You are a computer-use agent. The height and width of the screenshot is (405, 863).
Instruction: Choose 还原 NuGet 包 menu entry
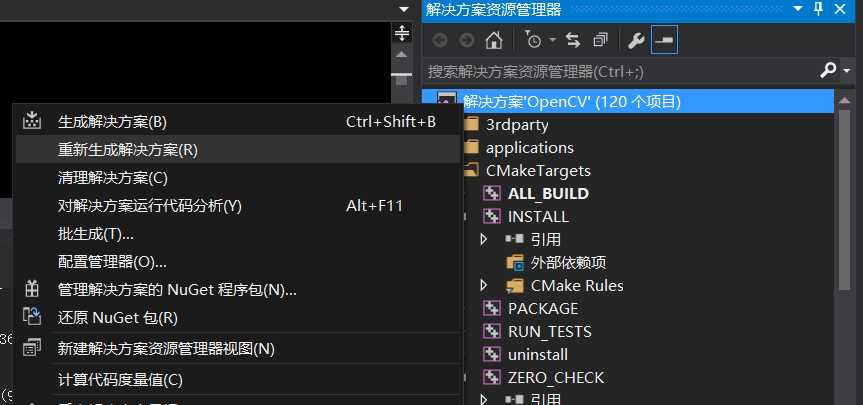click(237, 318)
